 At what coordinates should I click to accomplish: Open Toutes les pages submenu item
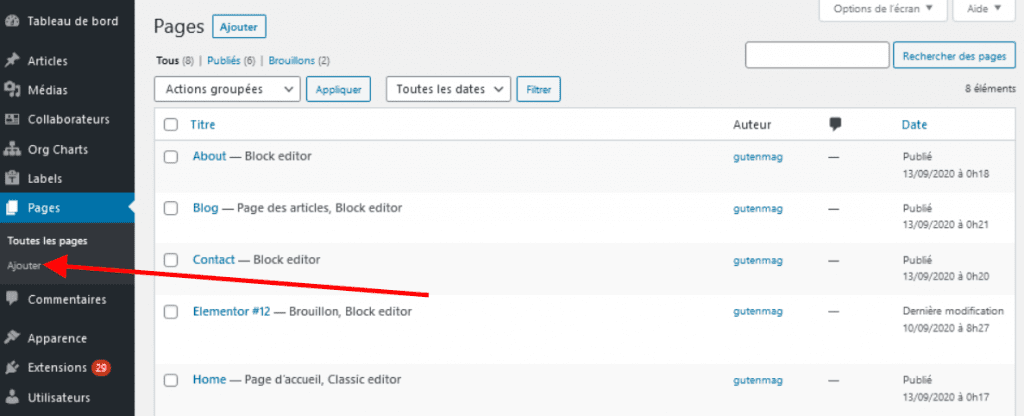pos(47,241)
